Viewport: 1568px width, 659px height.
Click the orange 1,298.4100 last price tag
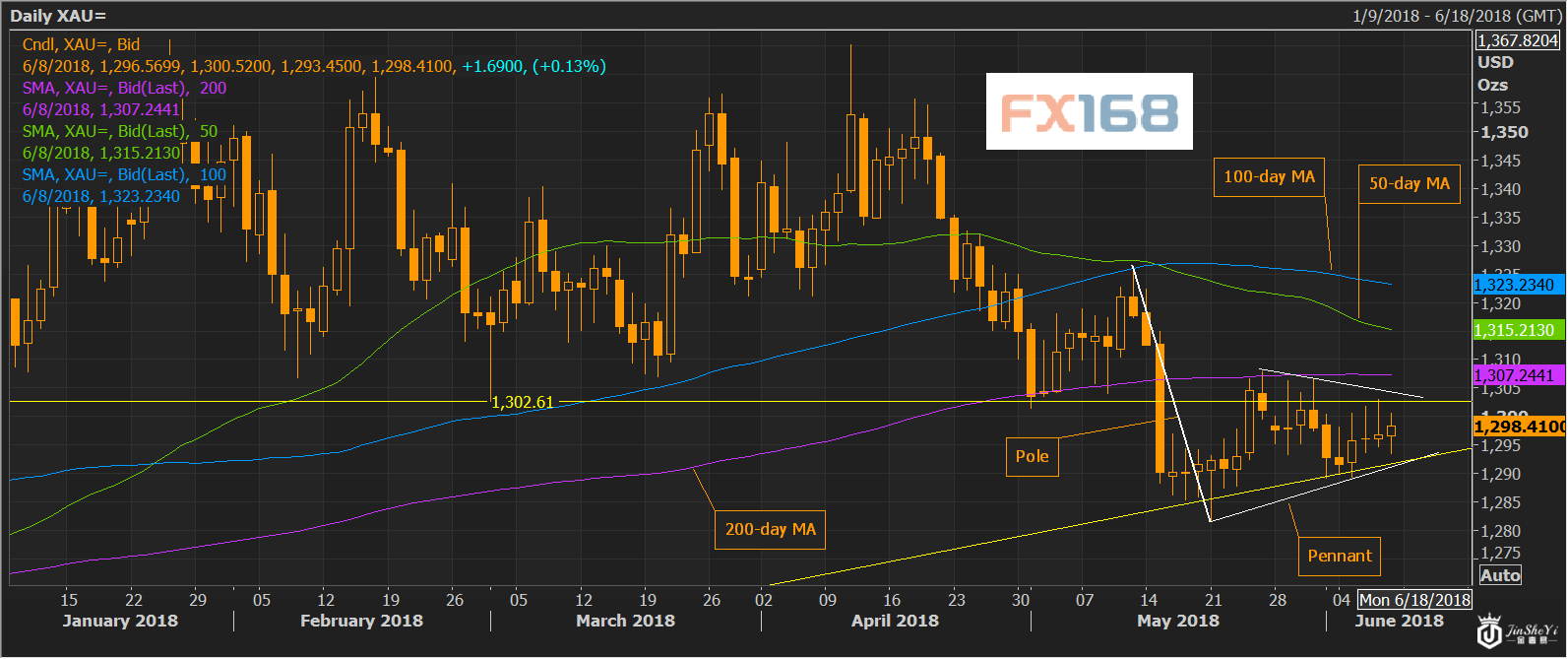(1517, 427)
